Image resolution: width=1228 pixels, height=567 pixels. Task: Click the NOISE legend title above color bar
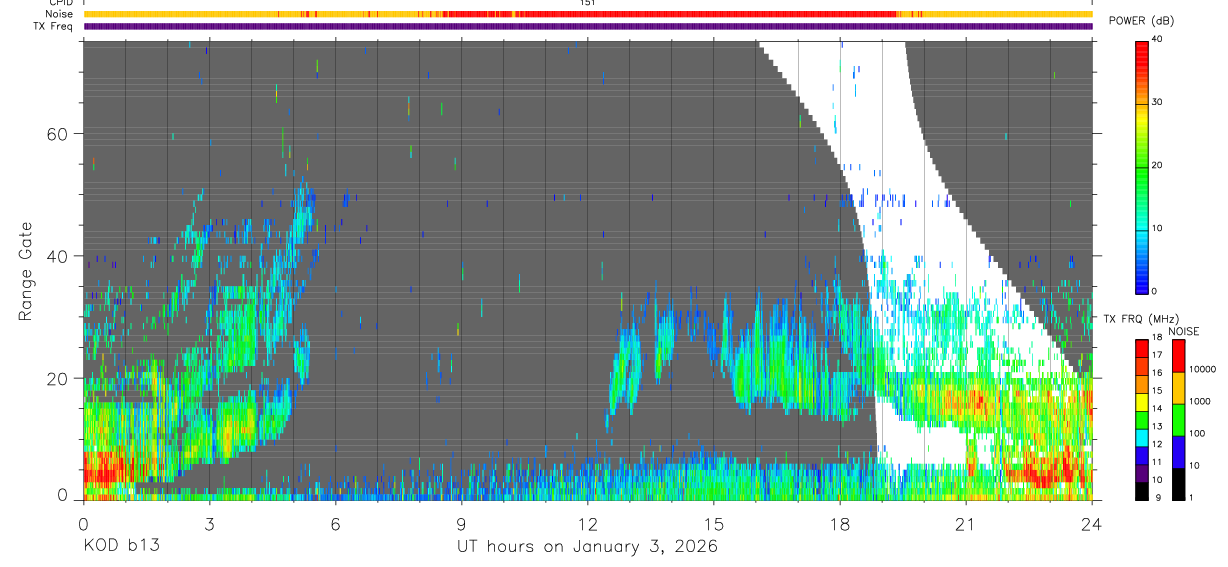(1185, 332)
